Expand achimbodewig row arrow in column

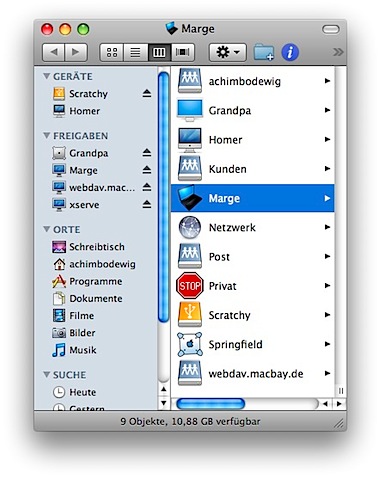coord(327,81)
